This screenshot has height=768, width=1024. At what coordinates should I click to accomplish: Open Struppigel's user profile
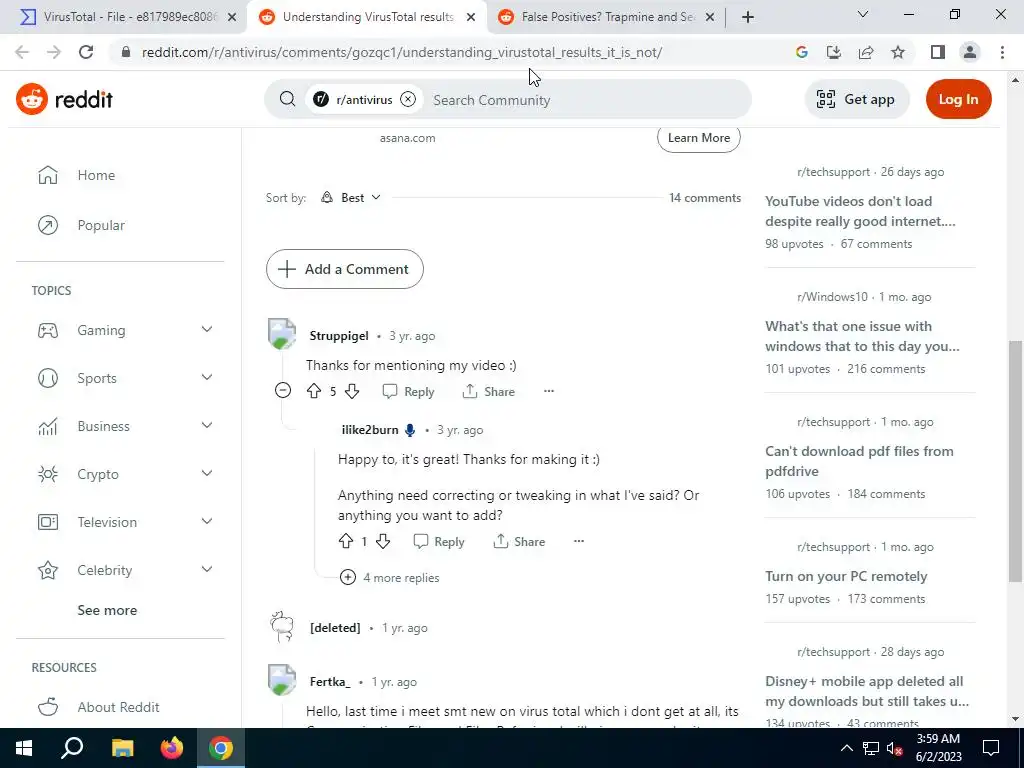(x=339, y=336)
